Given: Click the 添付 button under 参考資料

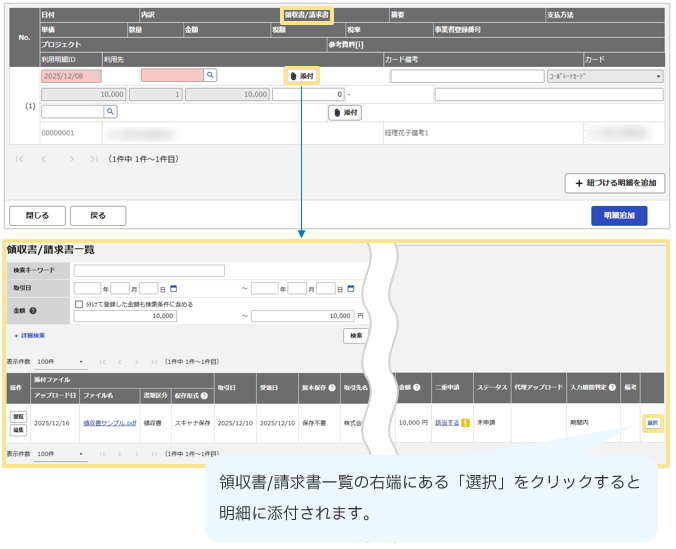Looking at the screenshot, I should coord(345,113).
